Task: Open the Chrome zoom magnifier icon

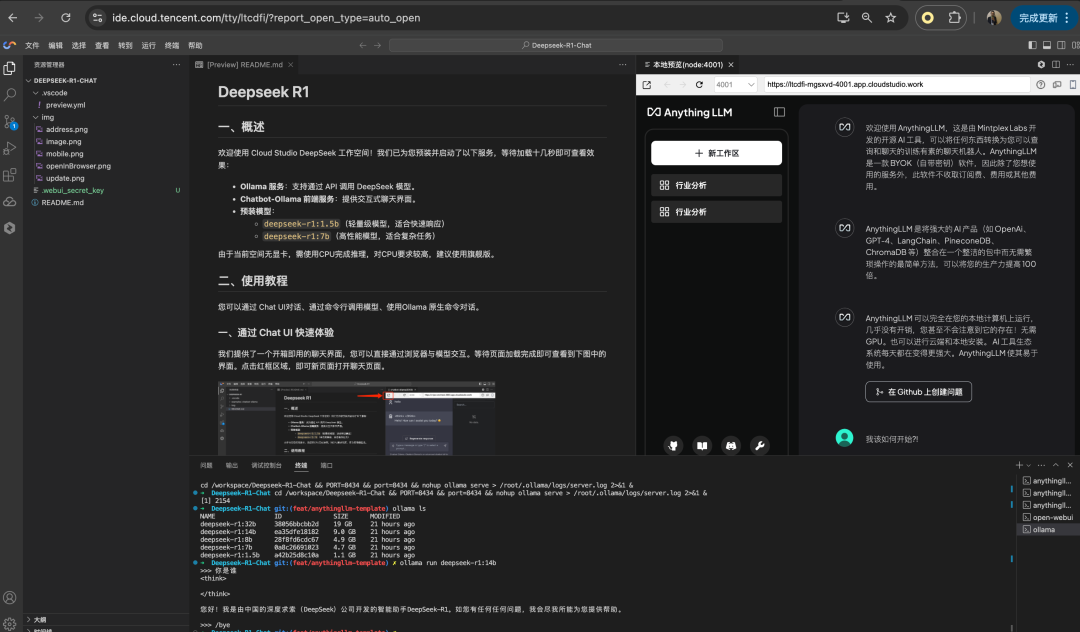Action: pyautogui.click(x=866, y=18)
